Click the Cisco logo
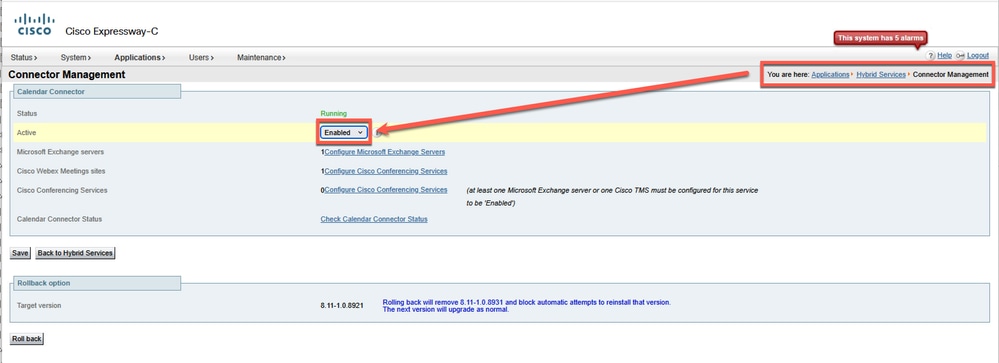 [34, 25]
